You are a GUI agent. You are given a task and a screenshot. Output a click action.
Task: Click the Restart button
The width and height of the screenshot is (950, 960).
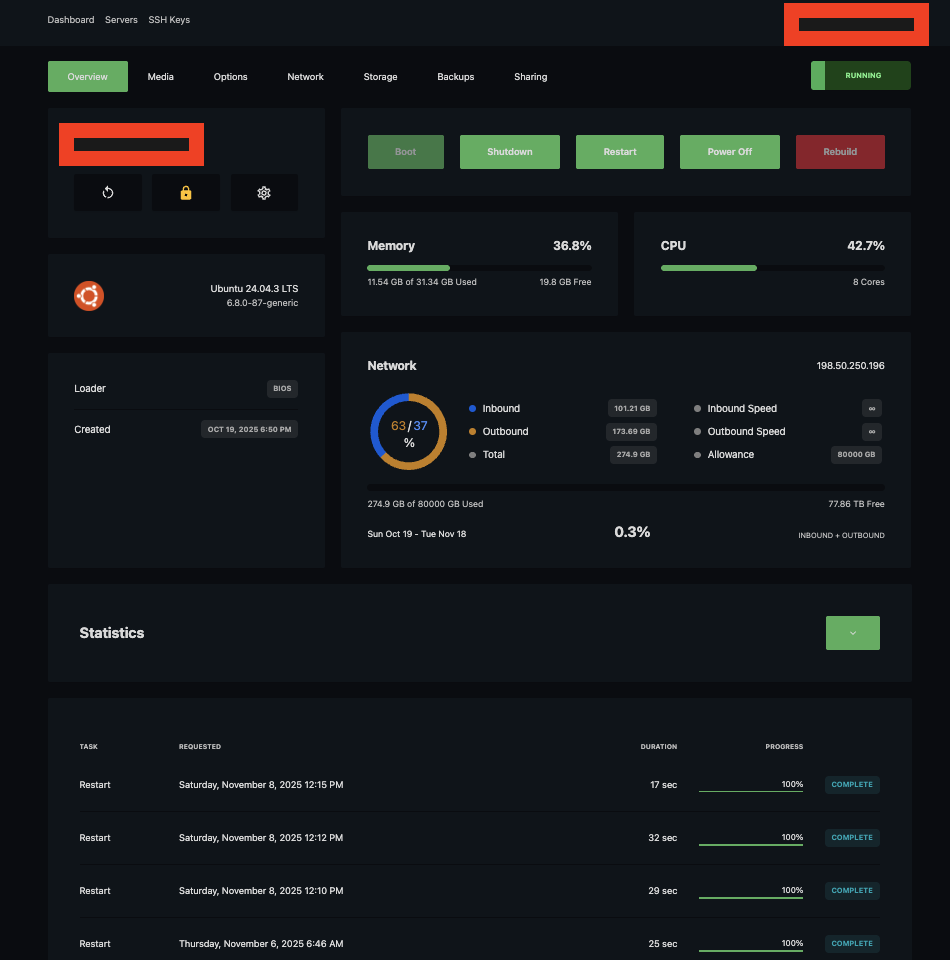click(x=619, y=152)
